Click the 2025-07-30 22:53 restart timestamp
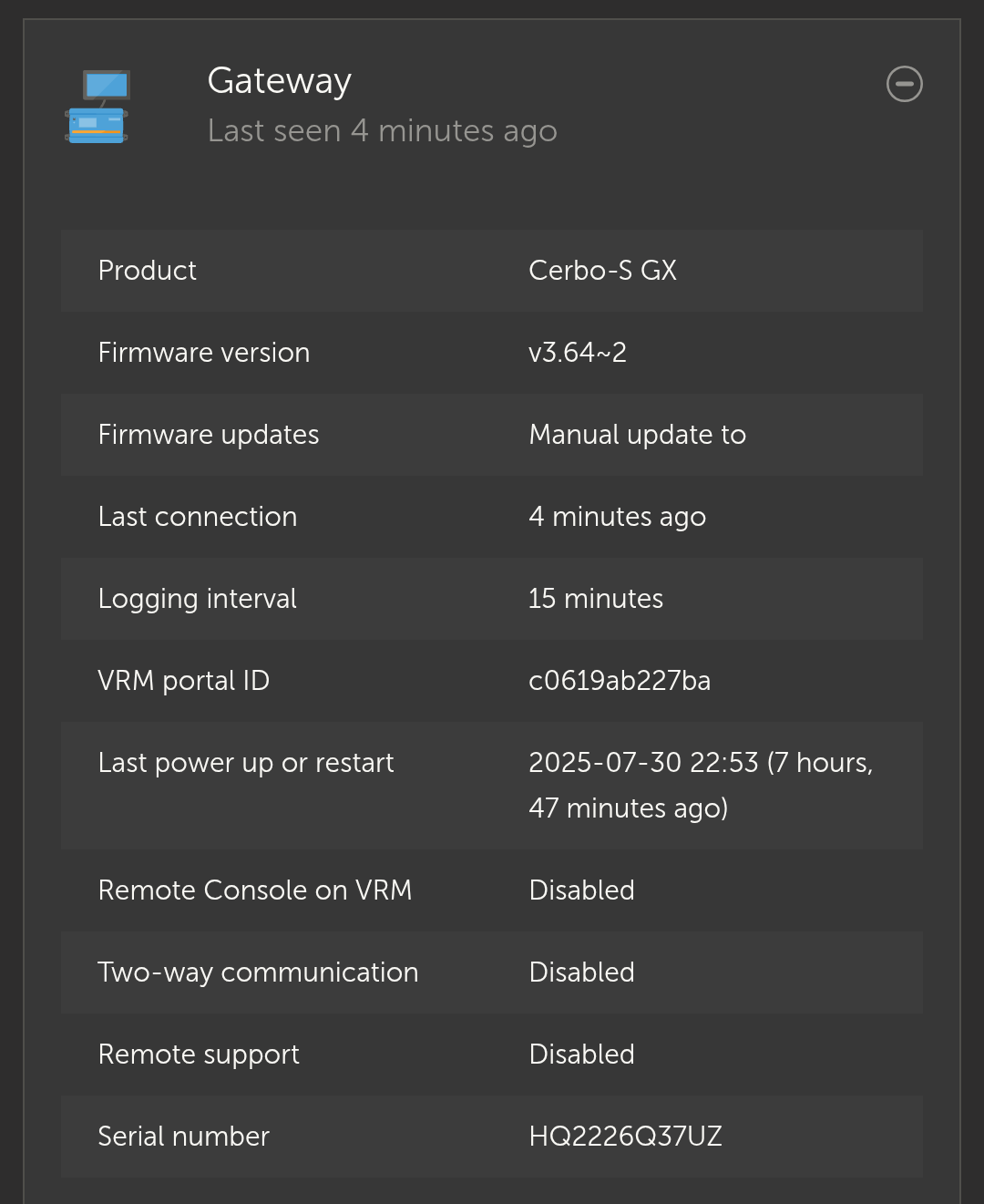 pyautogui.click(x=643, y=763)
